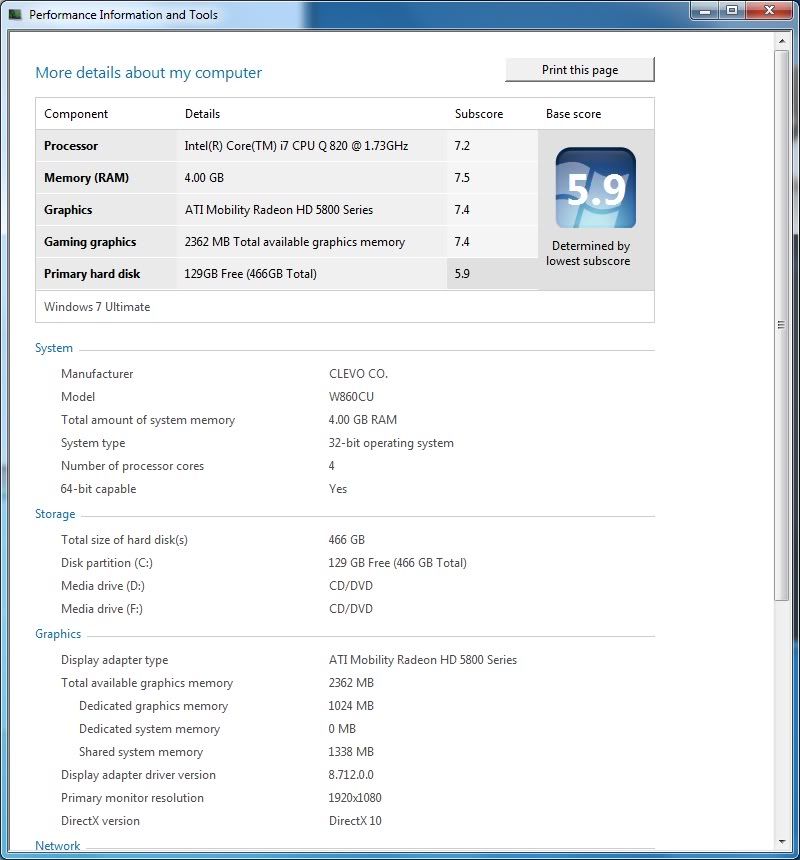Click the Component column header

pos(76,114)
